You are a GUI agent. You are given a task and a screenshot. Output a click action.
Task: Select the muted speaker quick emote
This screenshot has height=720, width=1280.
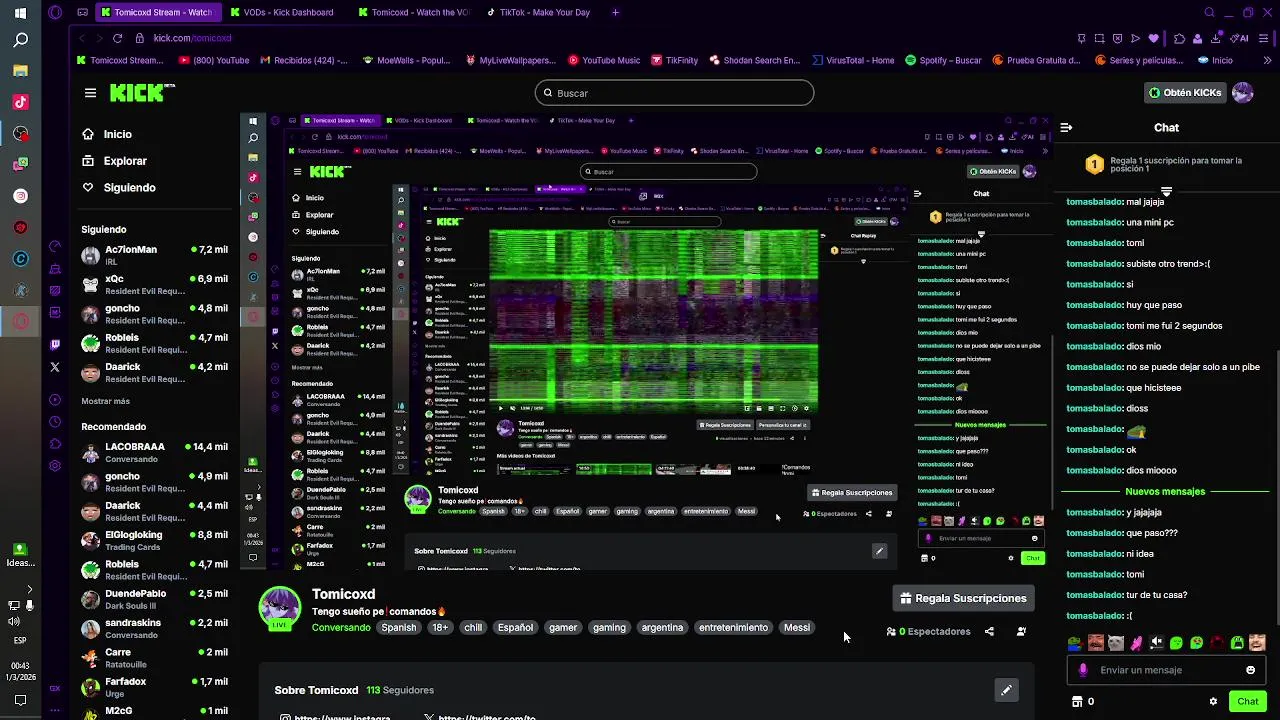[x=1156, y=643]
